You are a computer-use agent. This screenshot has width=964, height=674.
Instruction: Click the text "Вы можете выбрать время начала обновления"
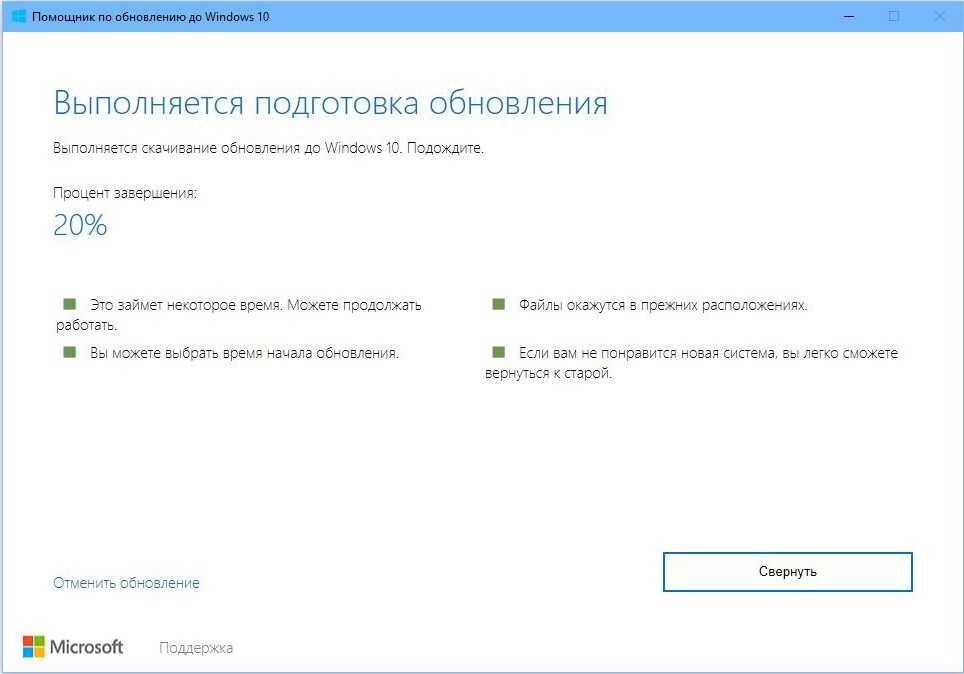244,353
